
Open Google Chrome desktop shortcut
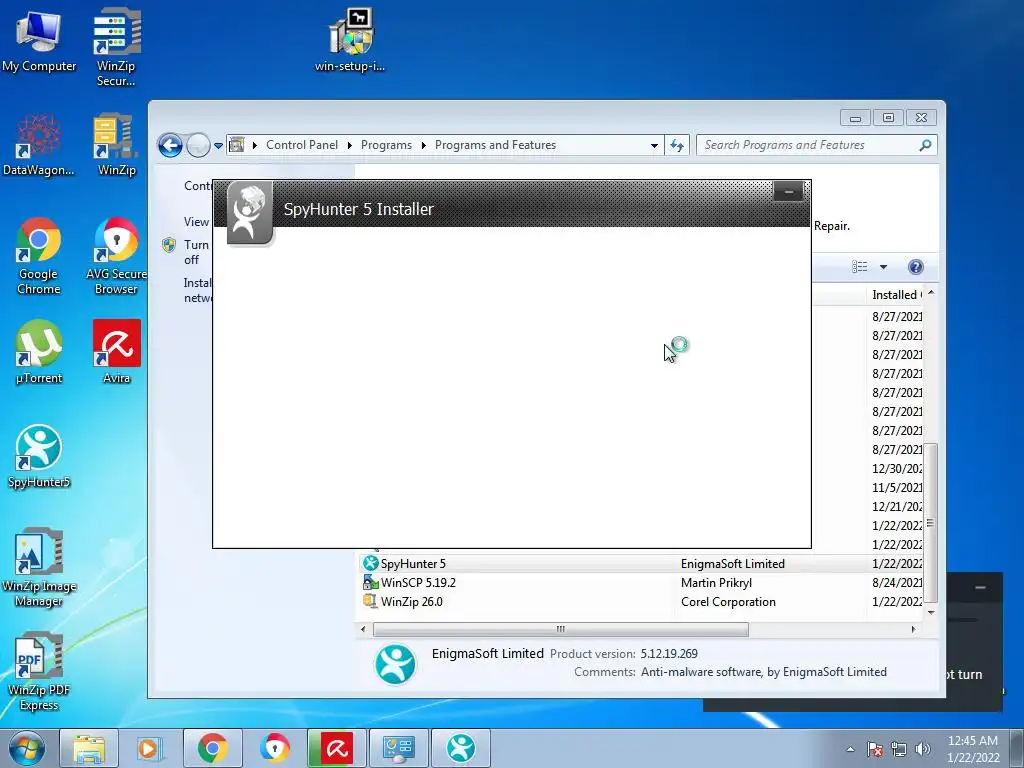pos(39,256)
